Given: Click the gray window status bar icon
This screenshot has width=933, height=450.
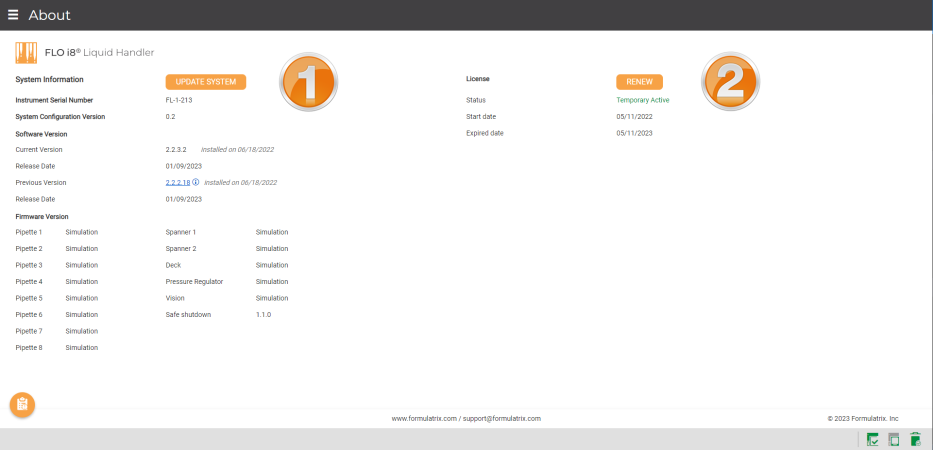Looking at the screenshot, I should 894,439.
